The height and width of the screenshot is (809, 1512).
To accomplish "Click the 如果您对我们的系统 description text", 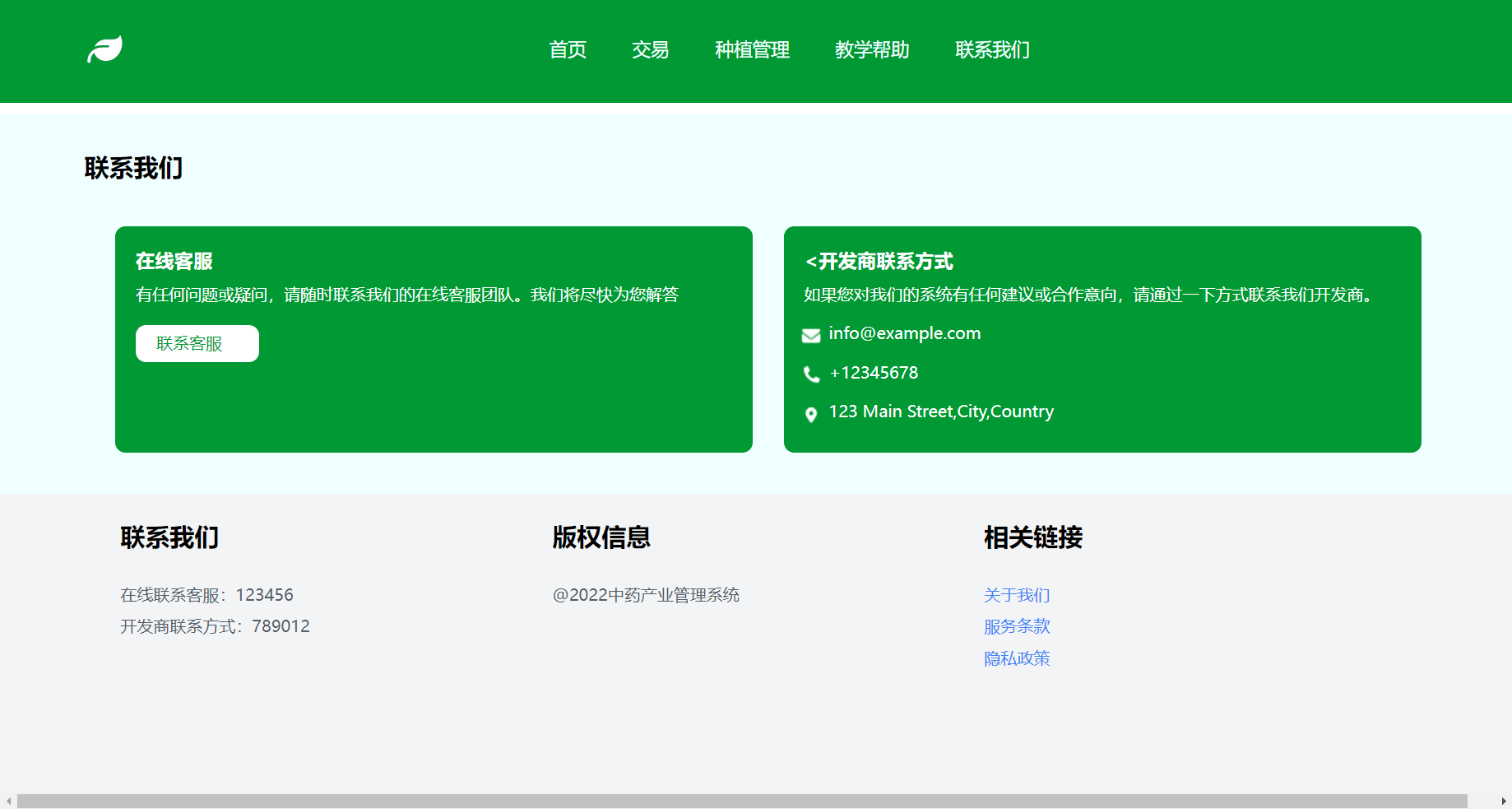I will pyautogui.click(x=1090, y=295).
